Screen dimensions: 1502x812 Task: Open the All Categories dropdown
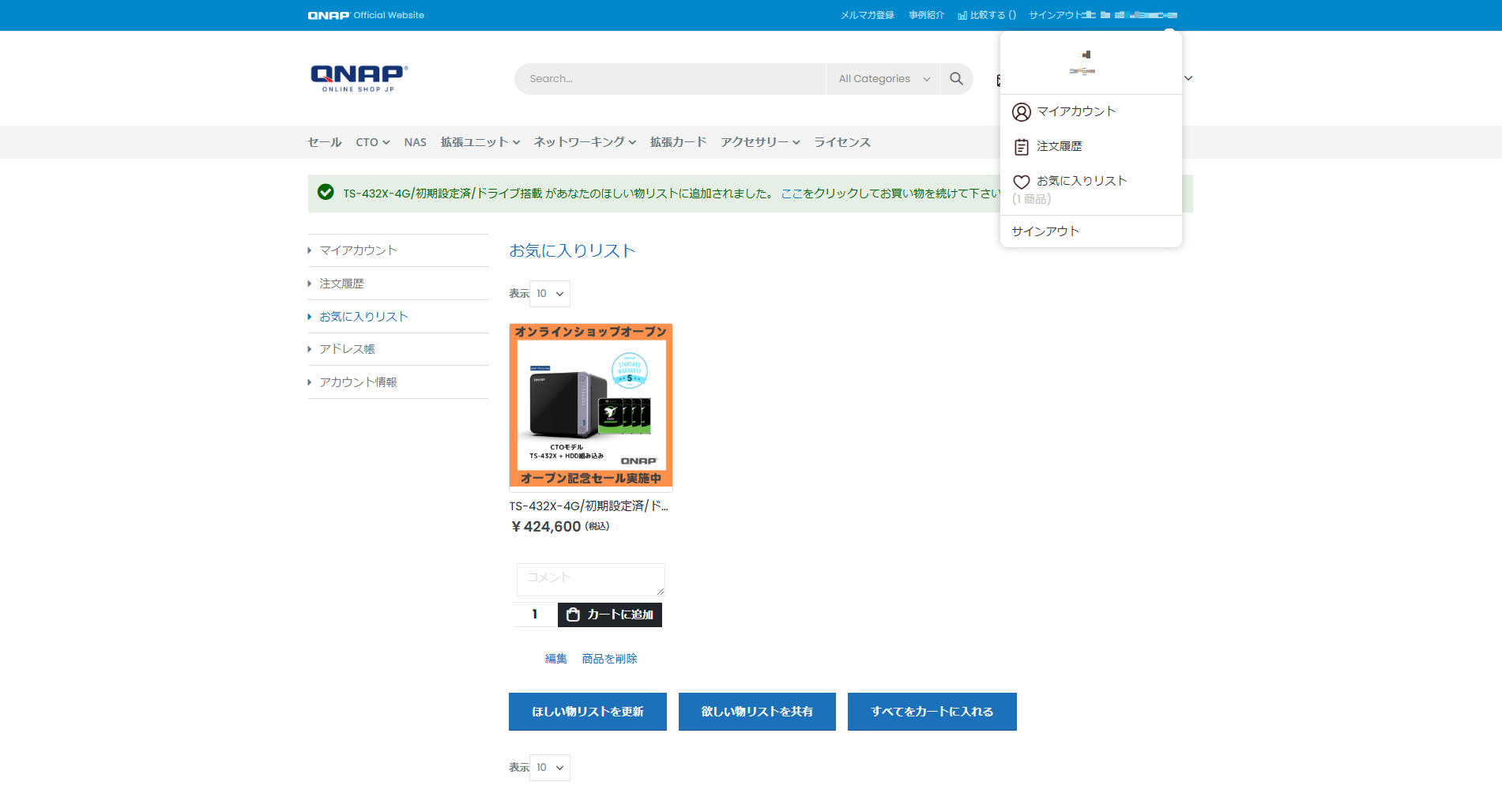[883, 79]
